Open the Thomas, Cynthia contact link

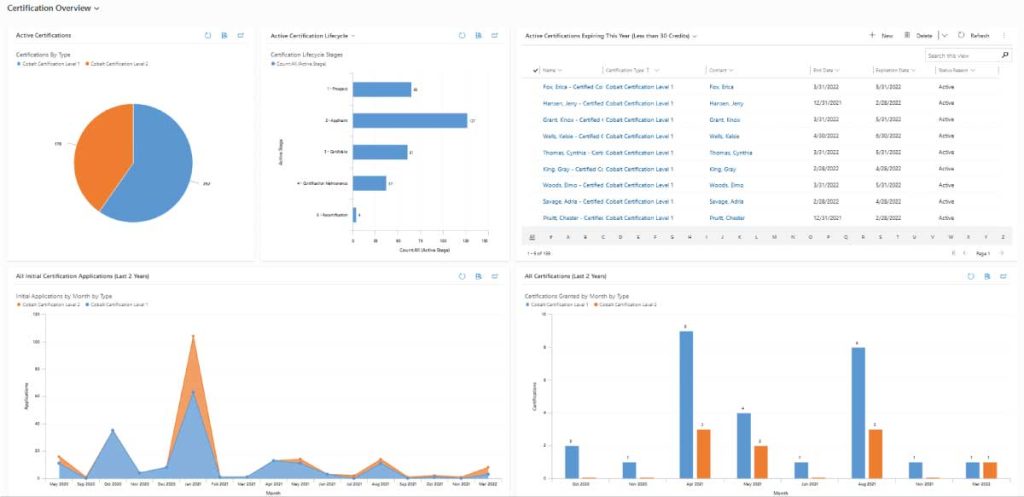click(730, 152)
